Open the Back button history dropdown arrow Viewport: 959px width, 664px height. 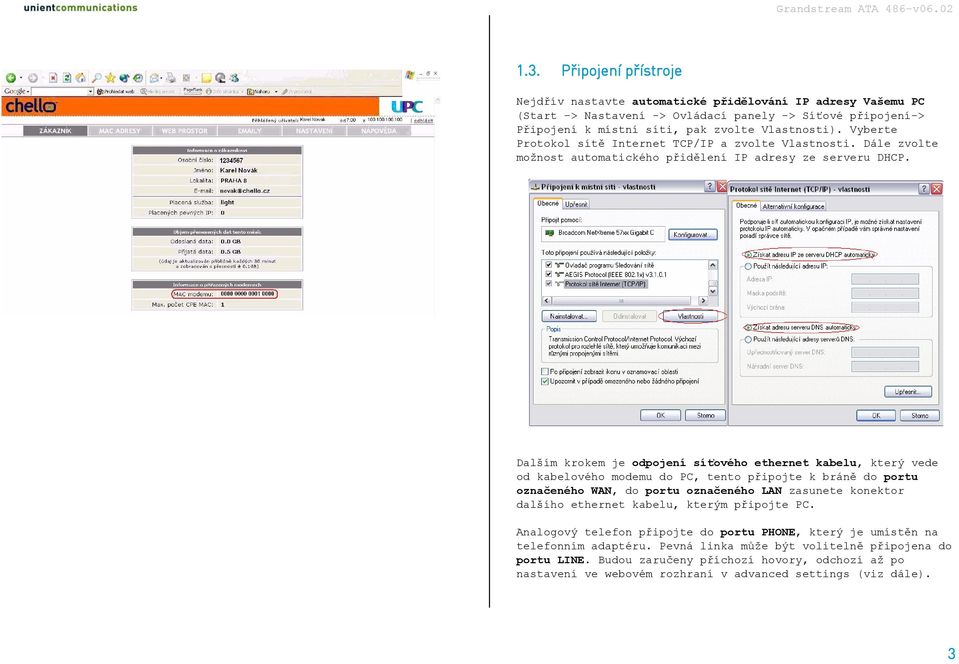tap(21, 78)
